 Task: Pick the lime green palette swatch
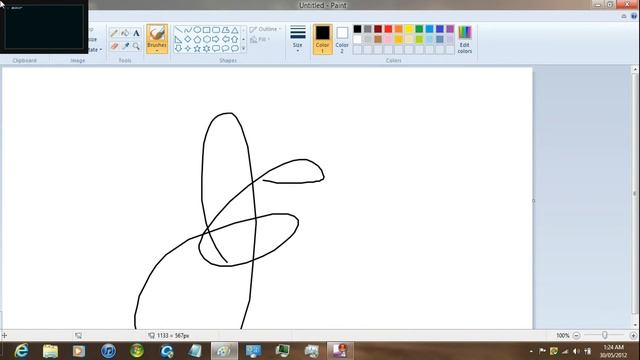click(419, 40)
